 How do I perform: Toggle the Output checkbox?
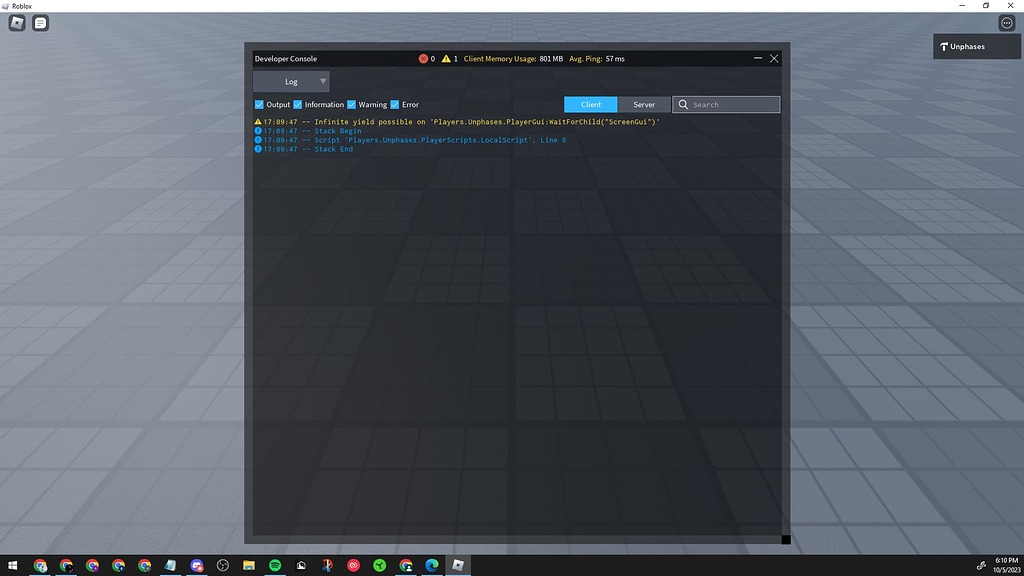(259, 104)
